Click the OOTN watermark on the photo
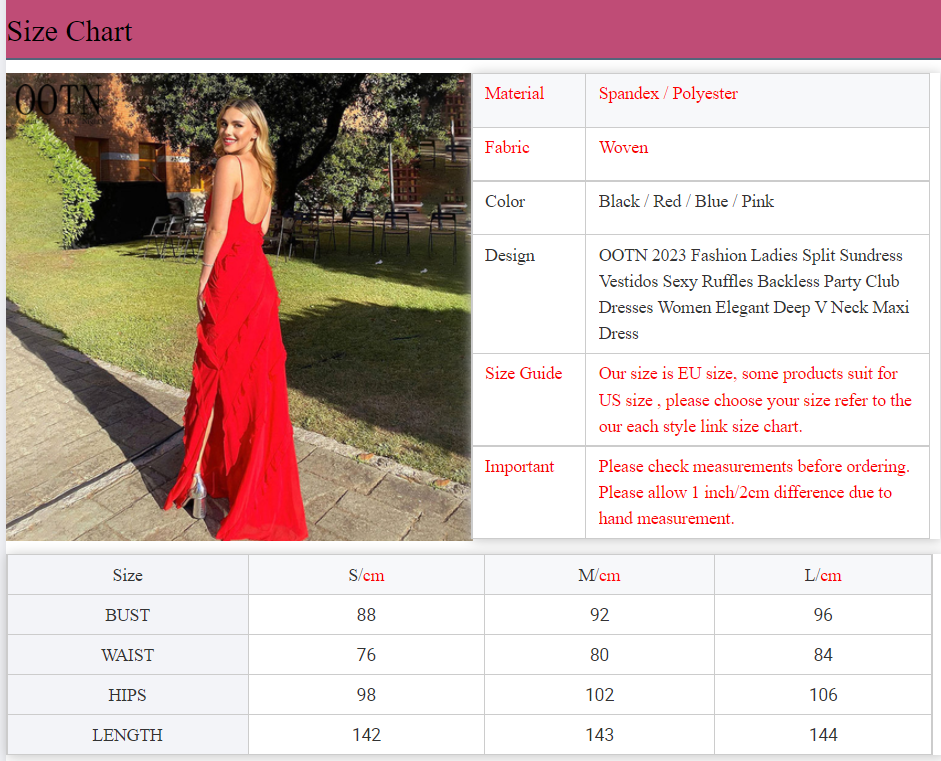The height and width of the screenshot is (761, 941). click(x=59, y=100)
